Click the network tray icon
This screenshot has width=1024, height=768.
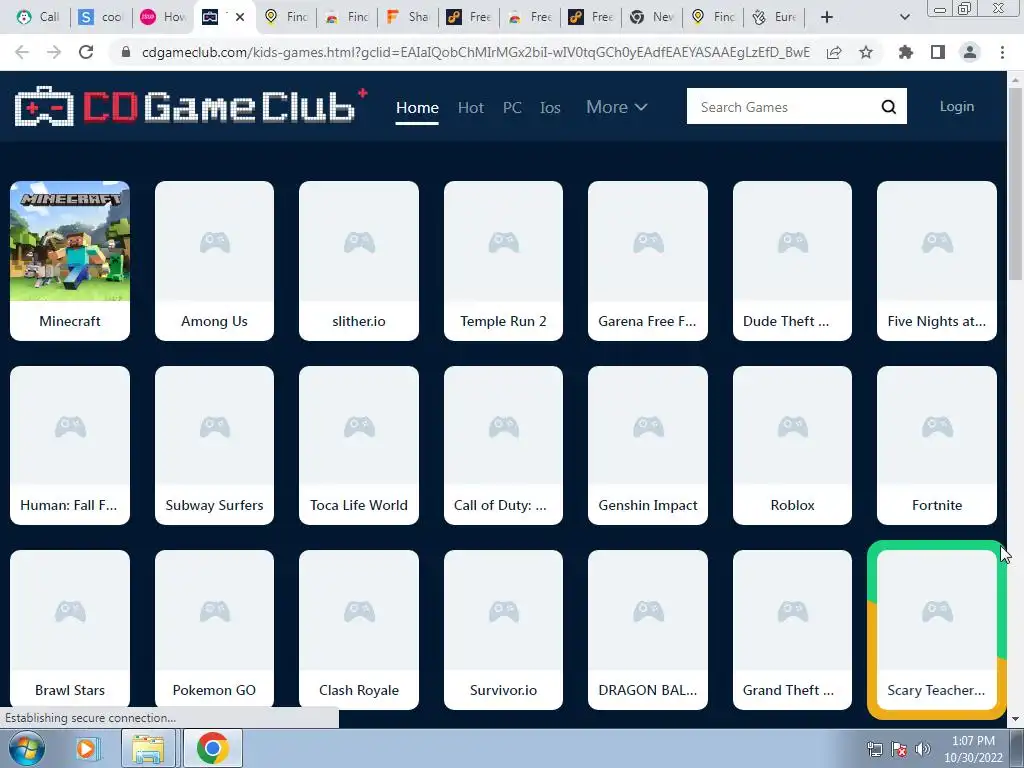tap(874, 749)
